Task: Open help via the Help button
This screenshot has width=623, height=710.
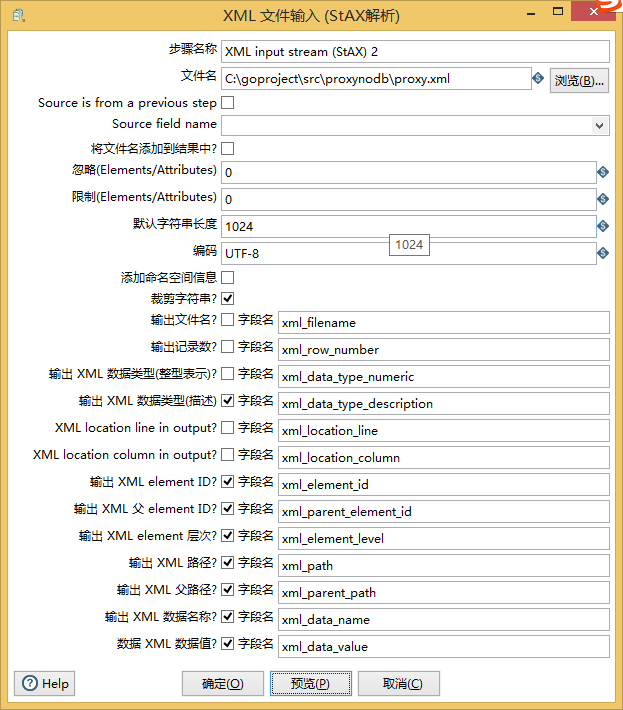Action: point(44,683)
